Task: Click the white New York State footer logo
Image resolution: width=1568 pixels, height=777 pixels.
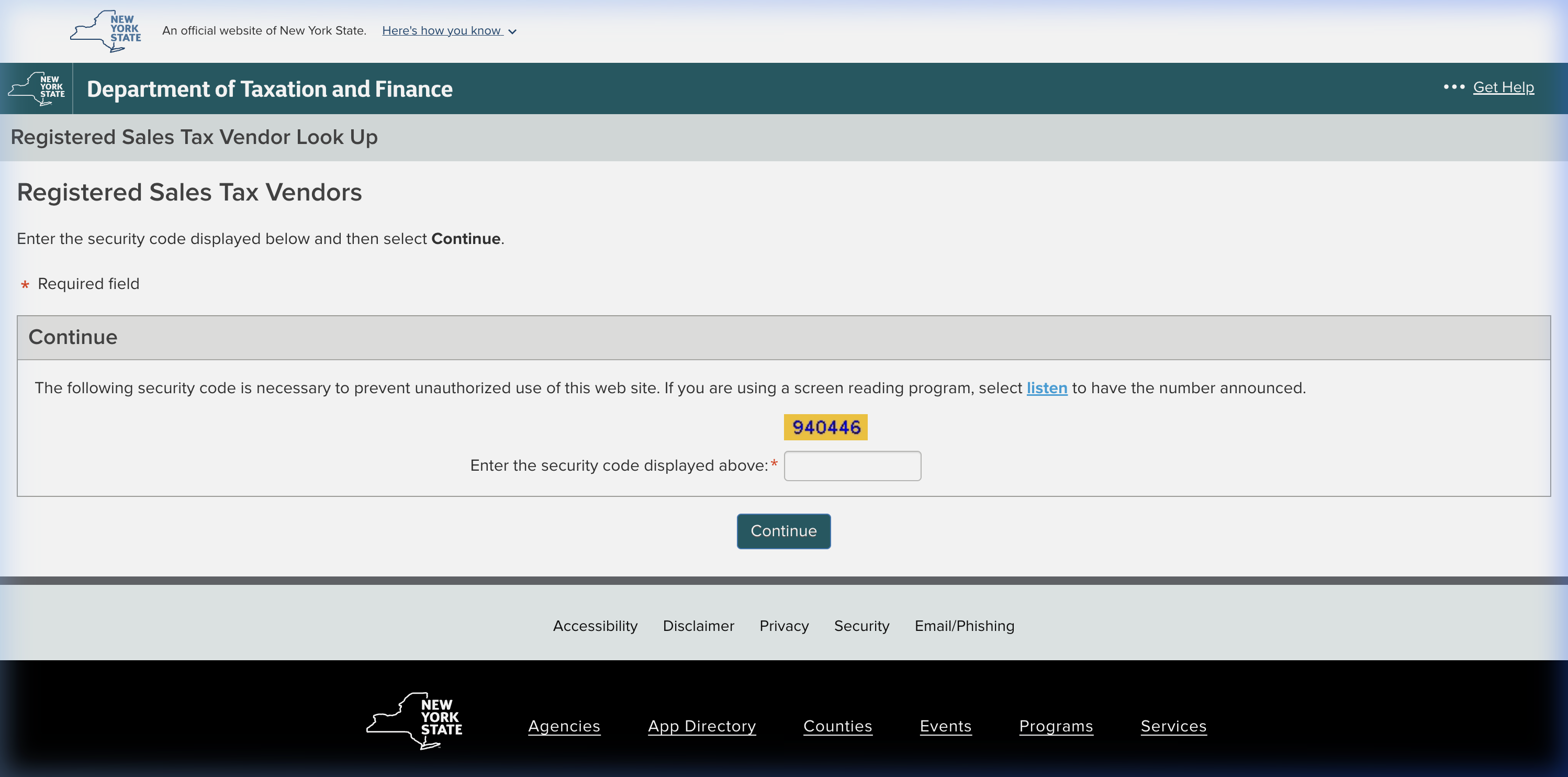Action: coord(414,720)
